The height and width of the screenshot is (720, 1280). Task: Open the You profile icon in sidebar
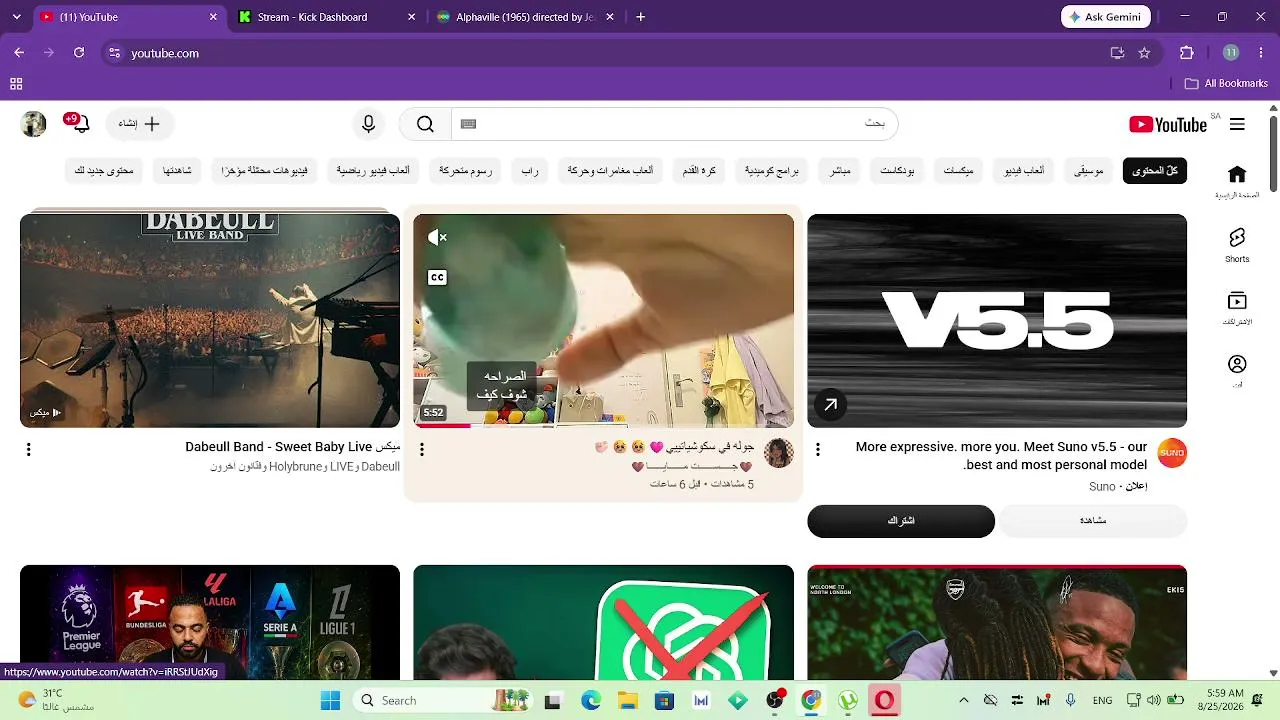1237,370
